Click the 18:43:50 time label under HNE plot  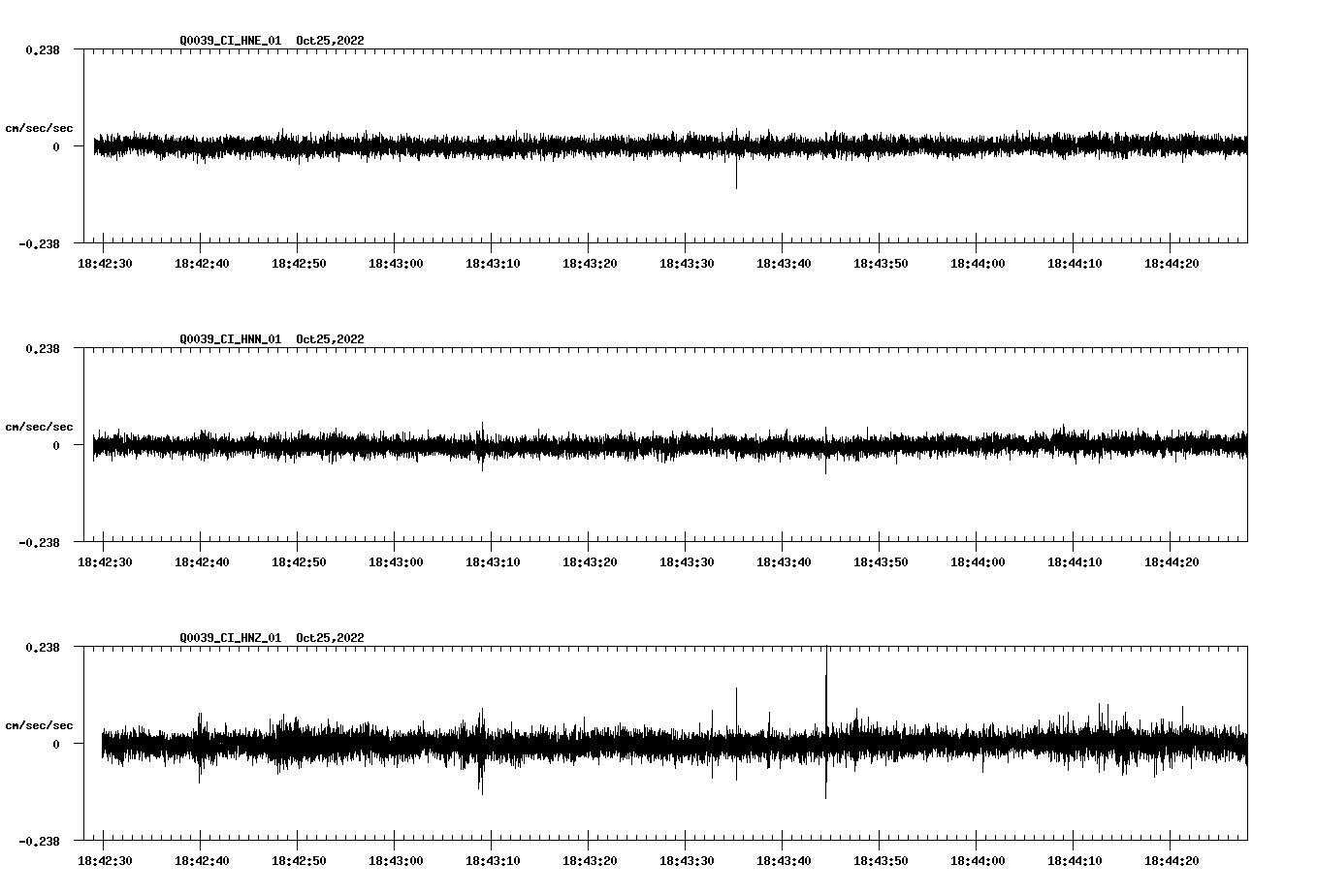(x=881, y=264)
